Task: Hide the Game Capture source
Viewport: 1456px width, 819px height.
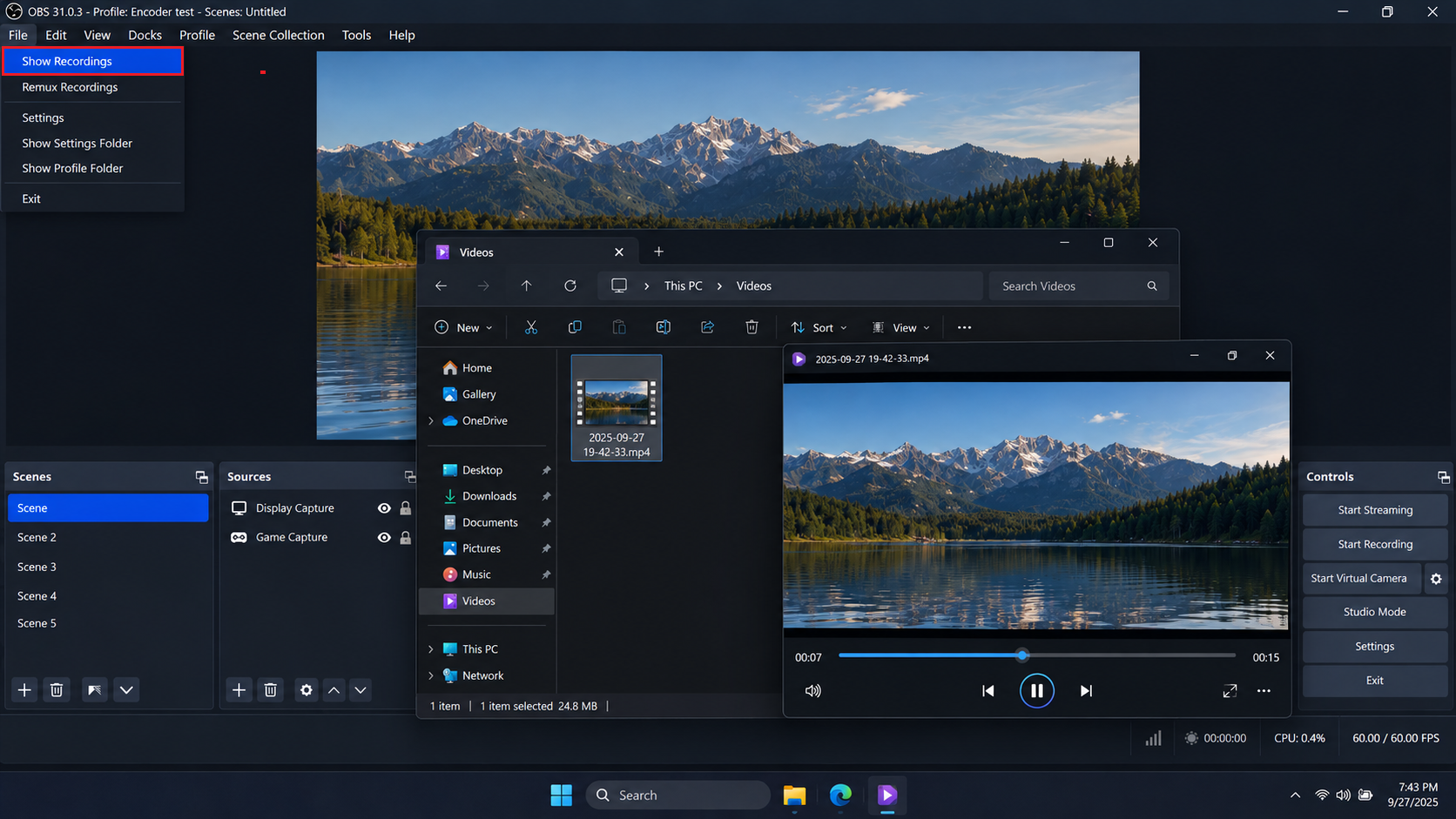Action: (x=384, y=538)
